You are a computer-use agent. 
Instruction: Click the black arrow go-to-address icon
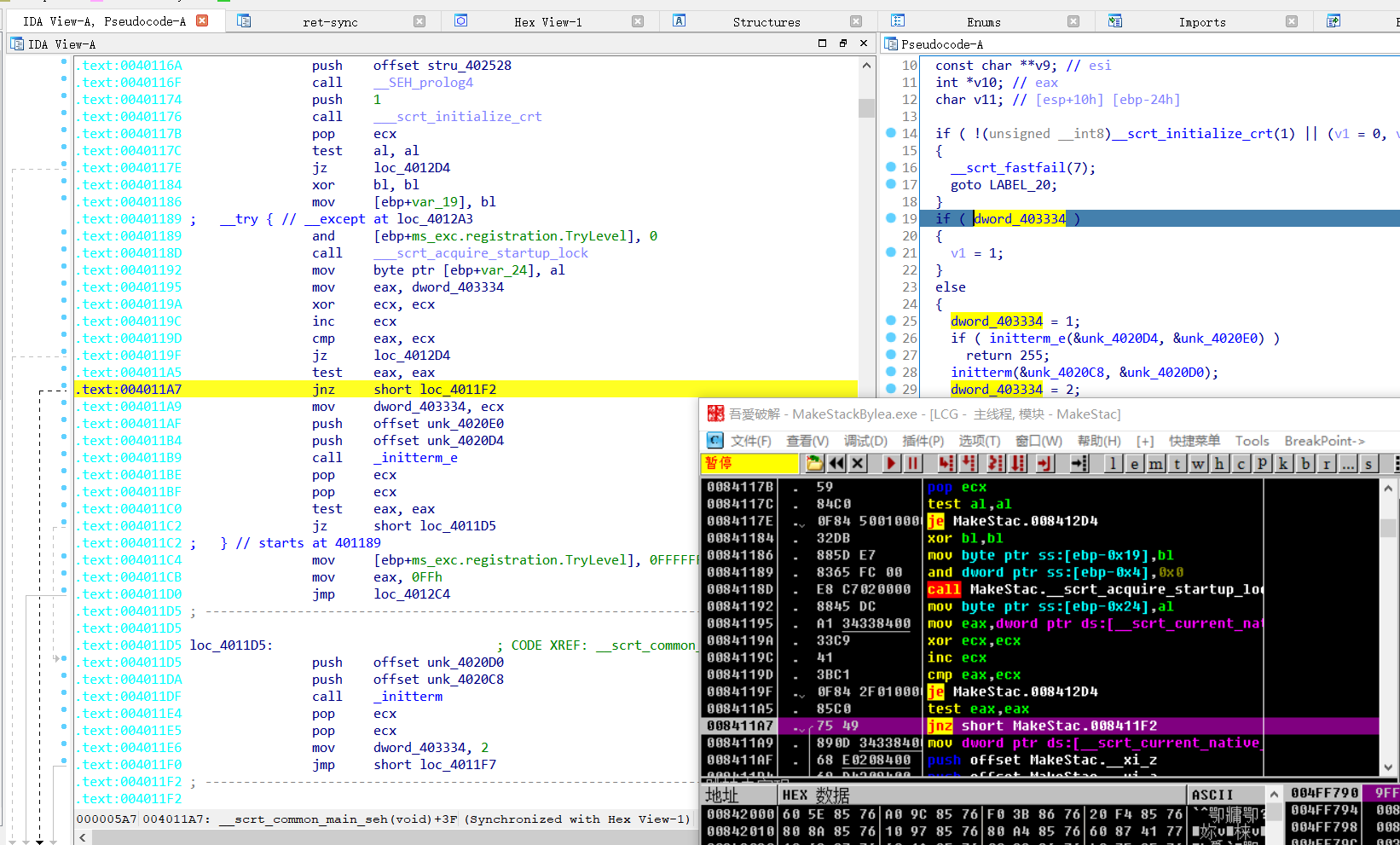[1079, 463]
